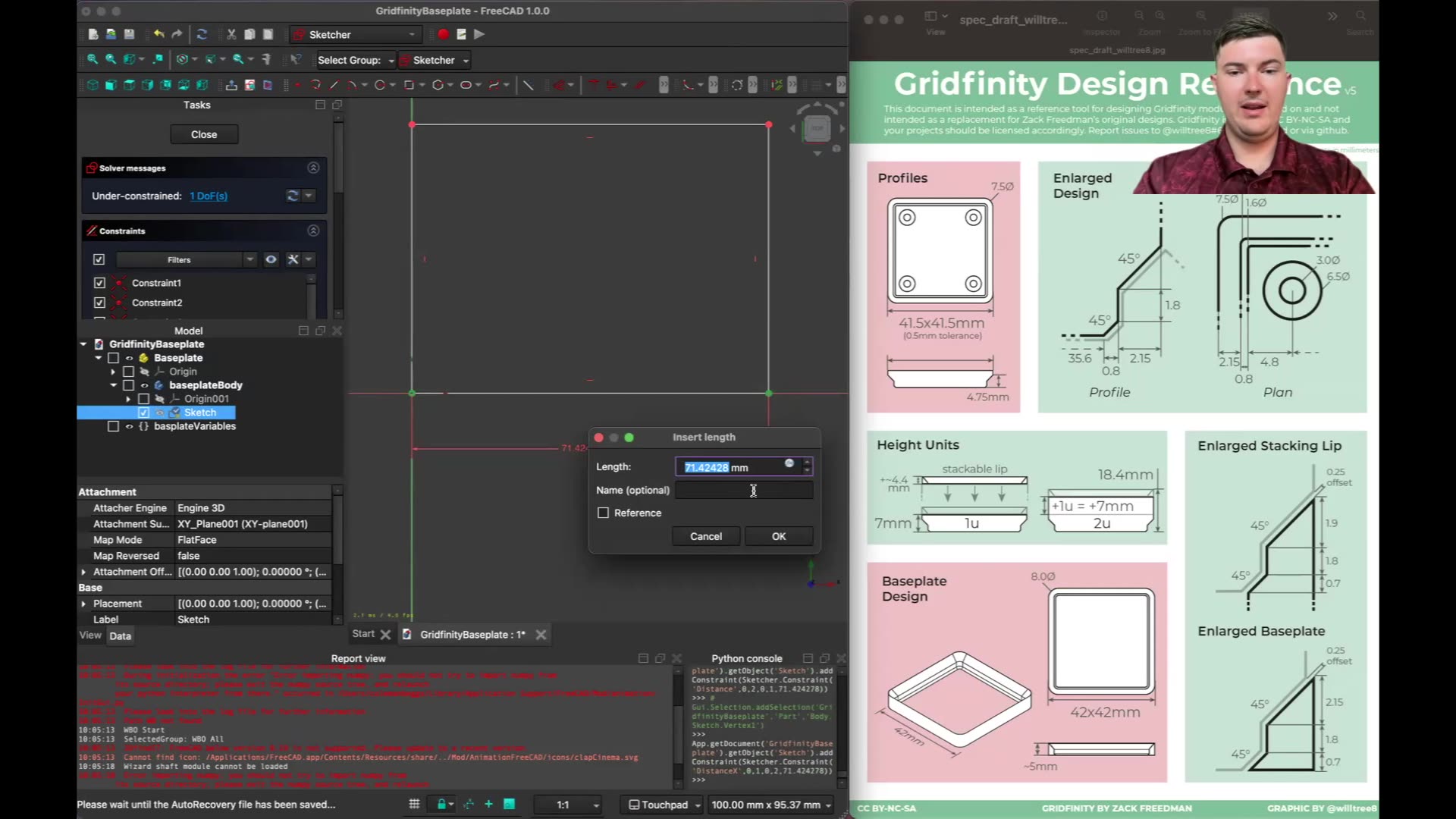Click the Name (optional) input field

[x=743, y=490]
